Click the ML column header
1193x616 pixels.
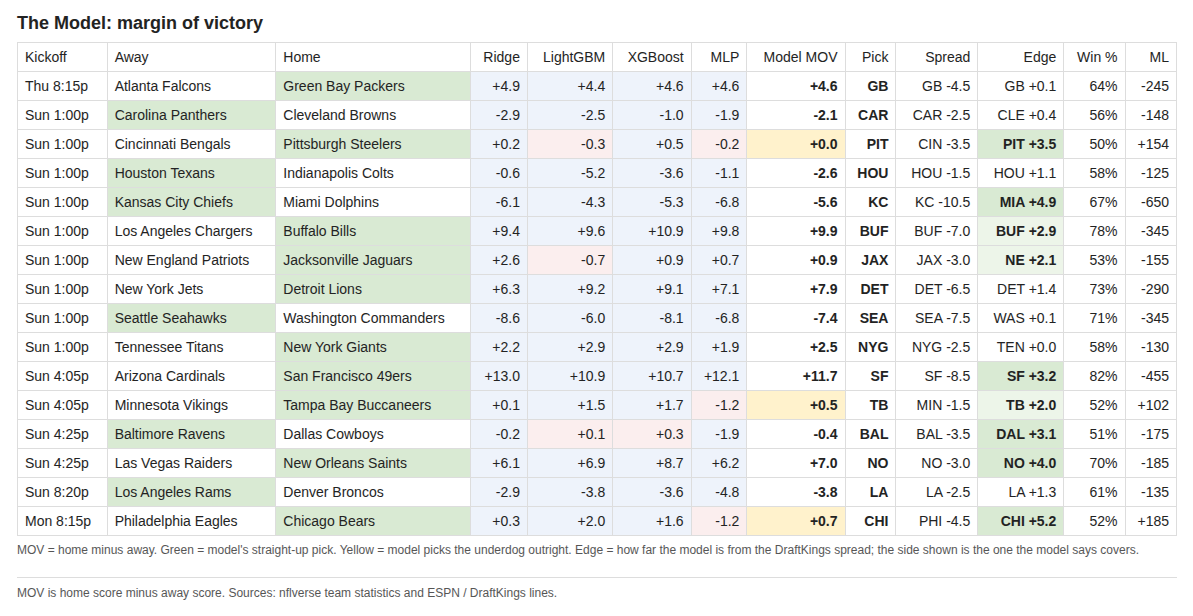coord(1150,57)
